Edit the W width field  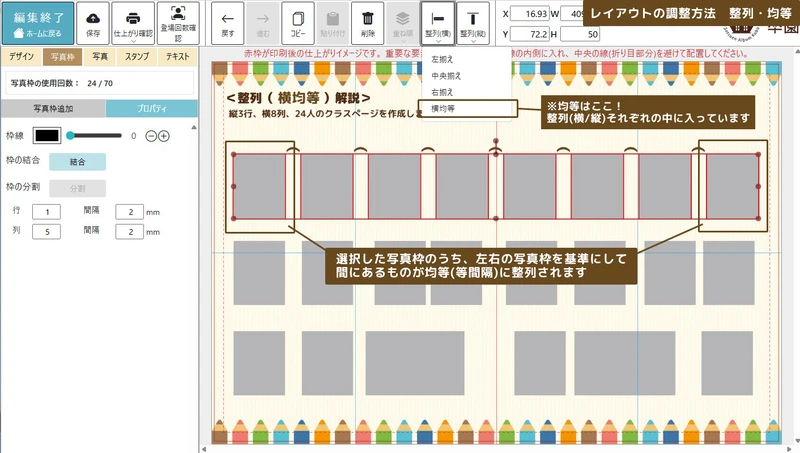tap(572, 14)
